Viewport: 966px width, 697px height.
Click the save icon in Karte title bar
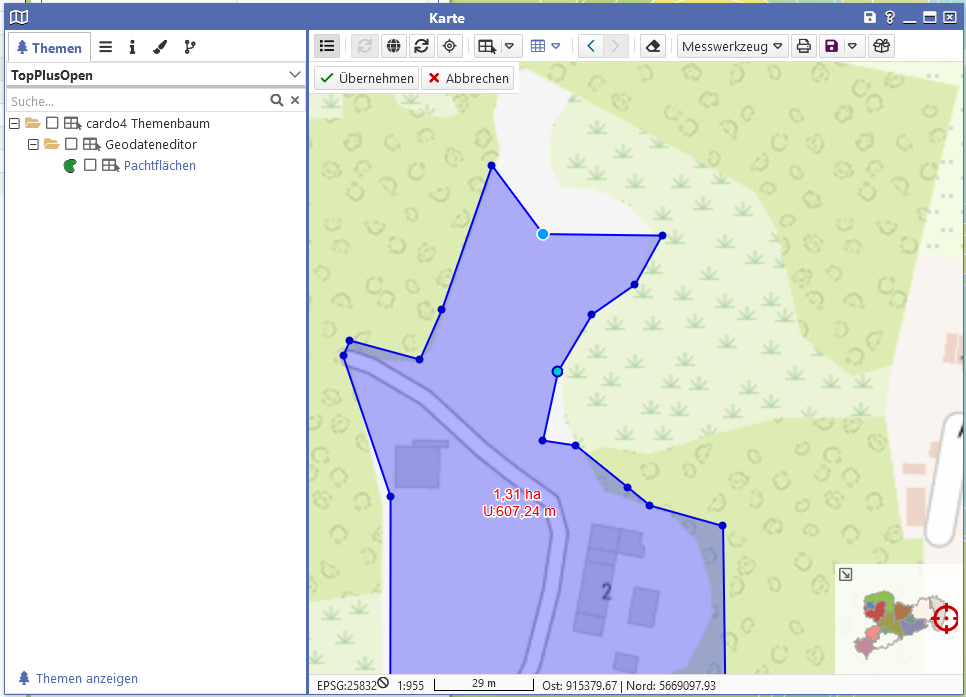pyautogui.click(x=869, y=17)
